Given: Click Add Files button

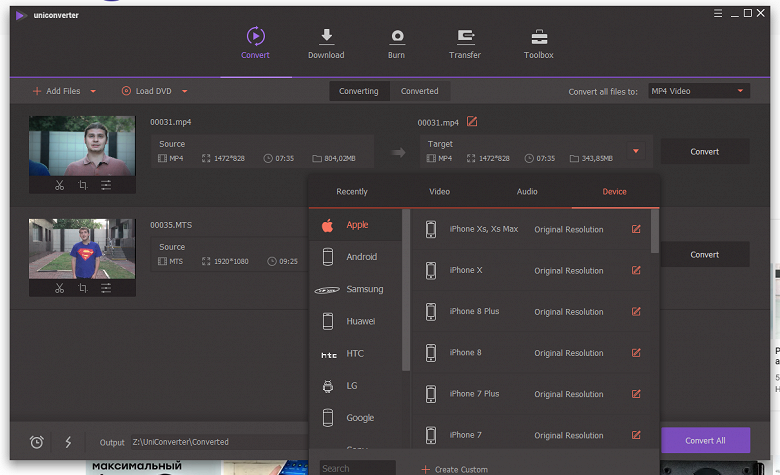Looking at the screenshot, I should coord(57,91).
